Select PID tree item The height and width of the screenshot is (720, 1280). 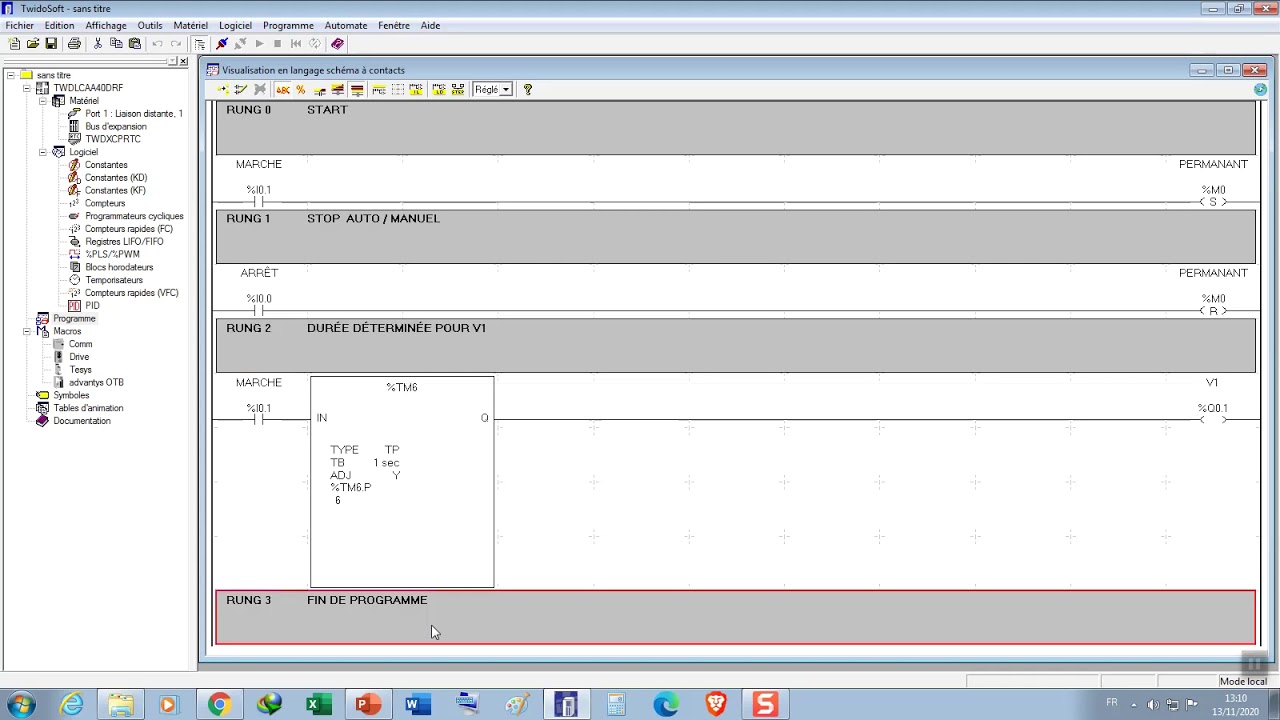pyautogui.click(x=92, y=306)
